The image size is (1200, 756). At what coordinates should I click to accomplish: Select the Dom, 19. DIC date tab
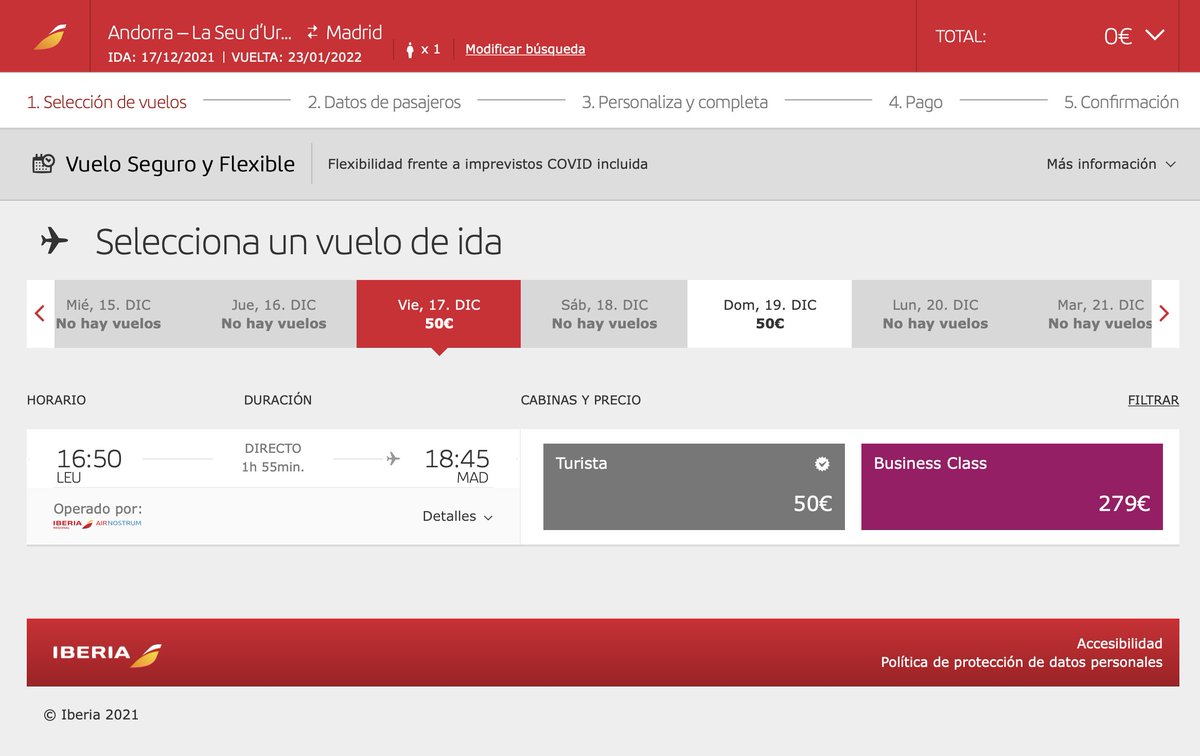770,314
